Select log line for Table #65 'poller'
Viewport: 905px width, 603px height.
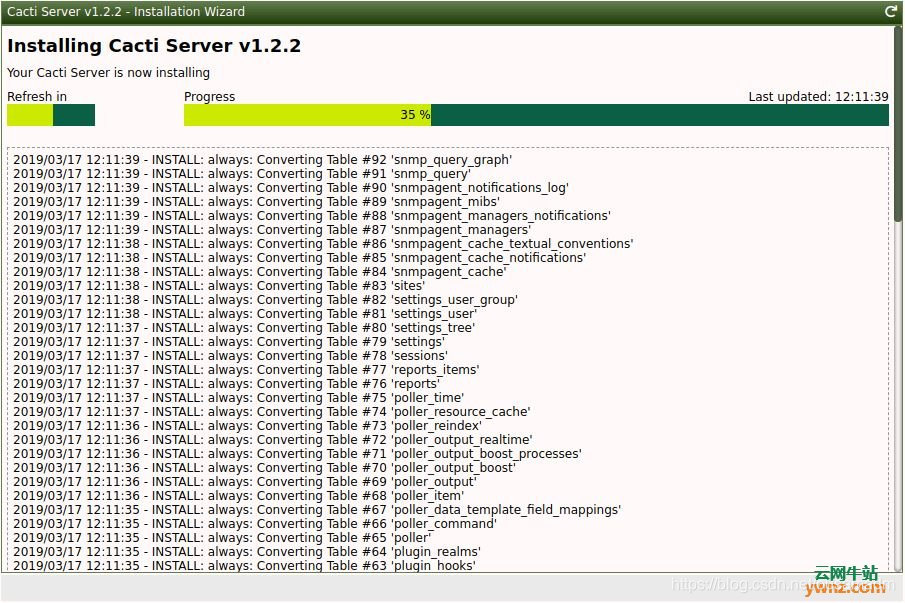(x=222, y=537)
